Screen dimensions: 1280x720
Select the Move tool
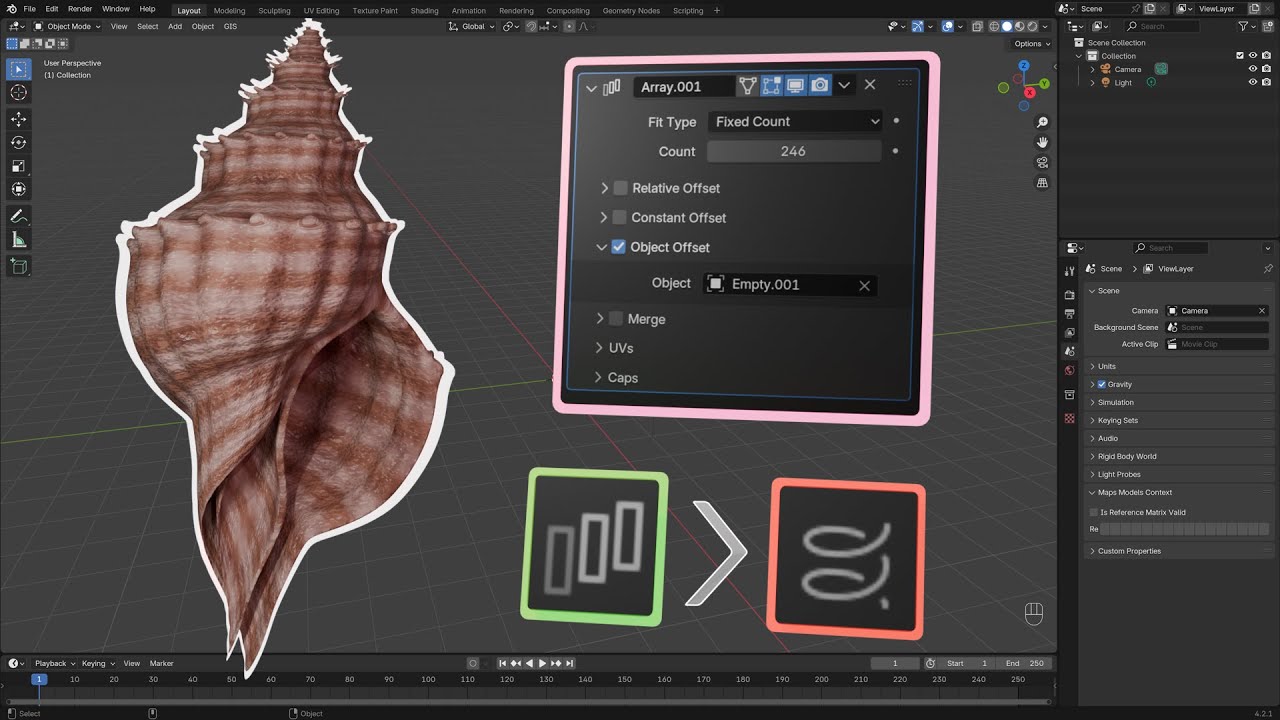point(18,119)
